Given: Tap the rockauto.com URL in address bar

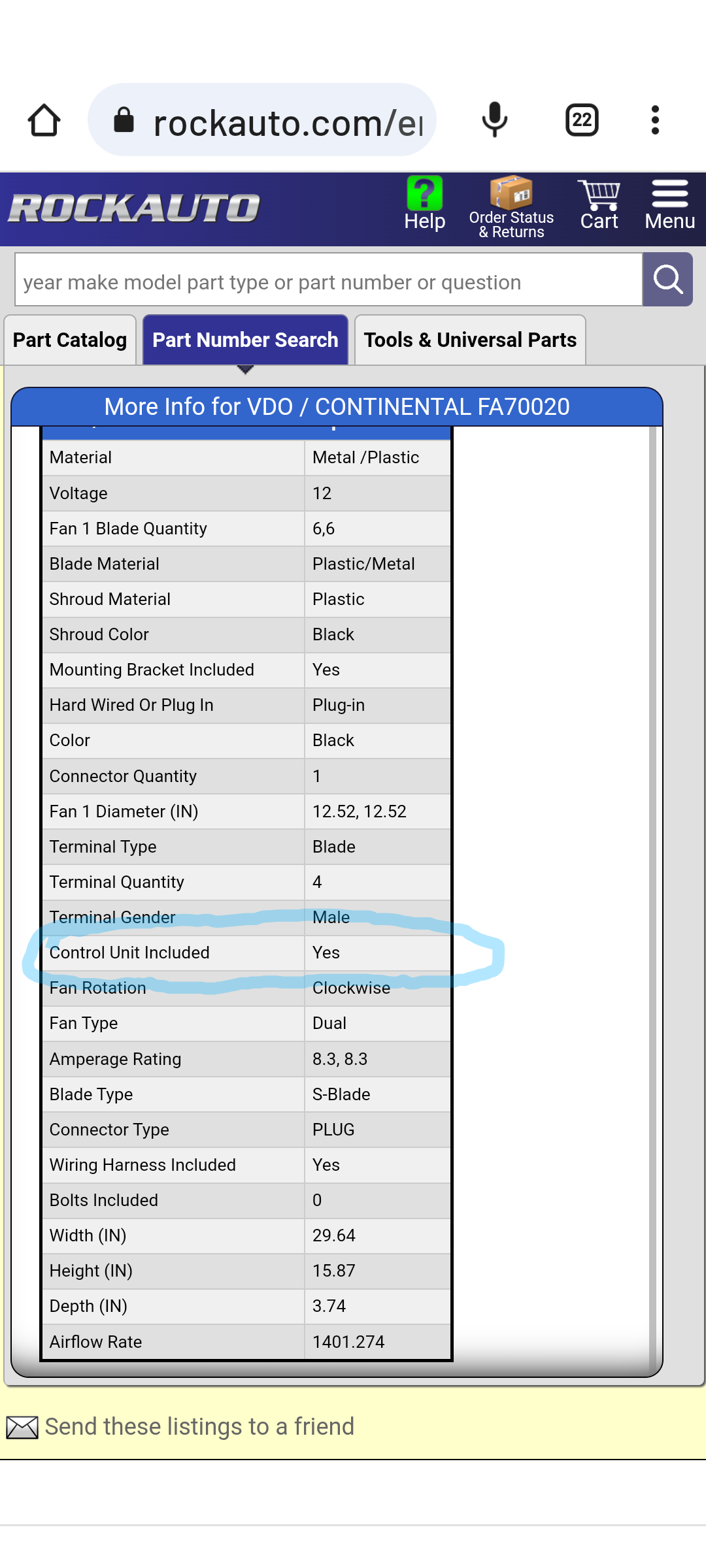Looking at the screenshot, I should click(288, 123).
